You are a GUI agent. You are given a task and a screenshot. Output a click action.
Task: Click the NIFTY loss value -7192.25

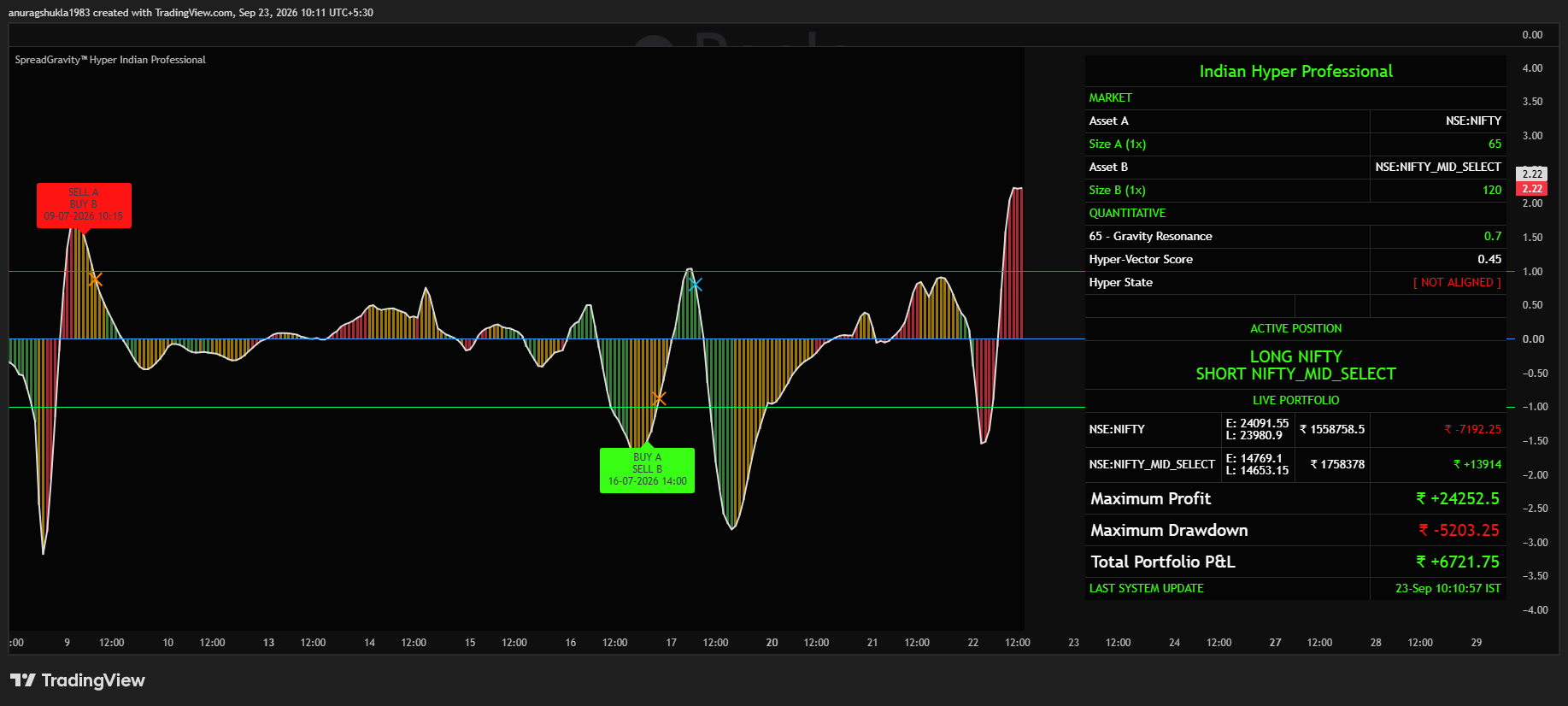pos(1473,430)
